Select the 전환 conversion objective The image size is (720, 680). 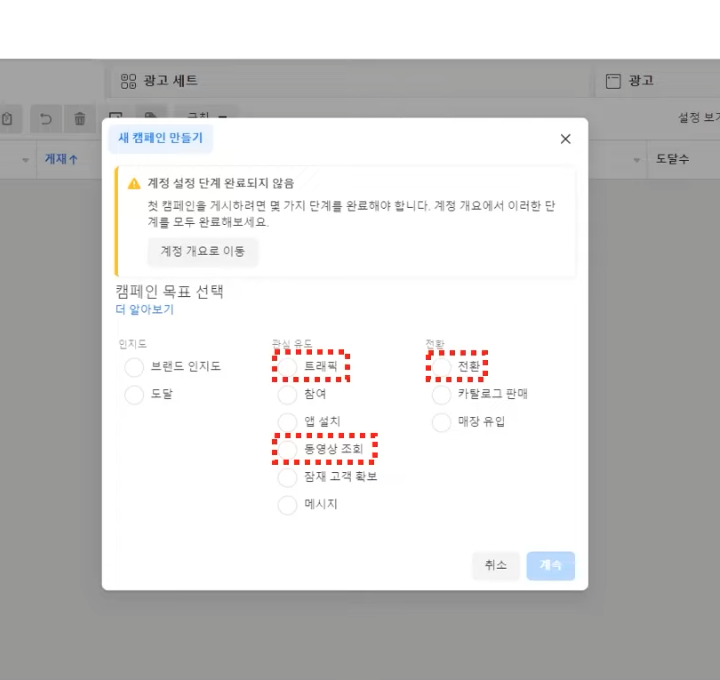pos(442,367)
